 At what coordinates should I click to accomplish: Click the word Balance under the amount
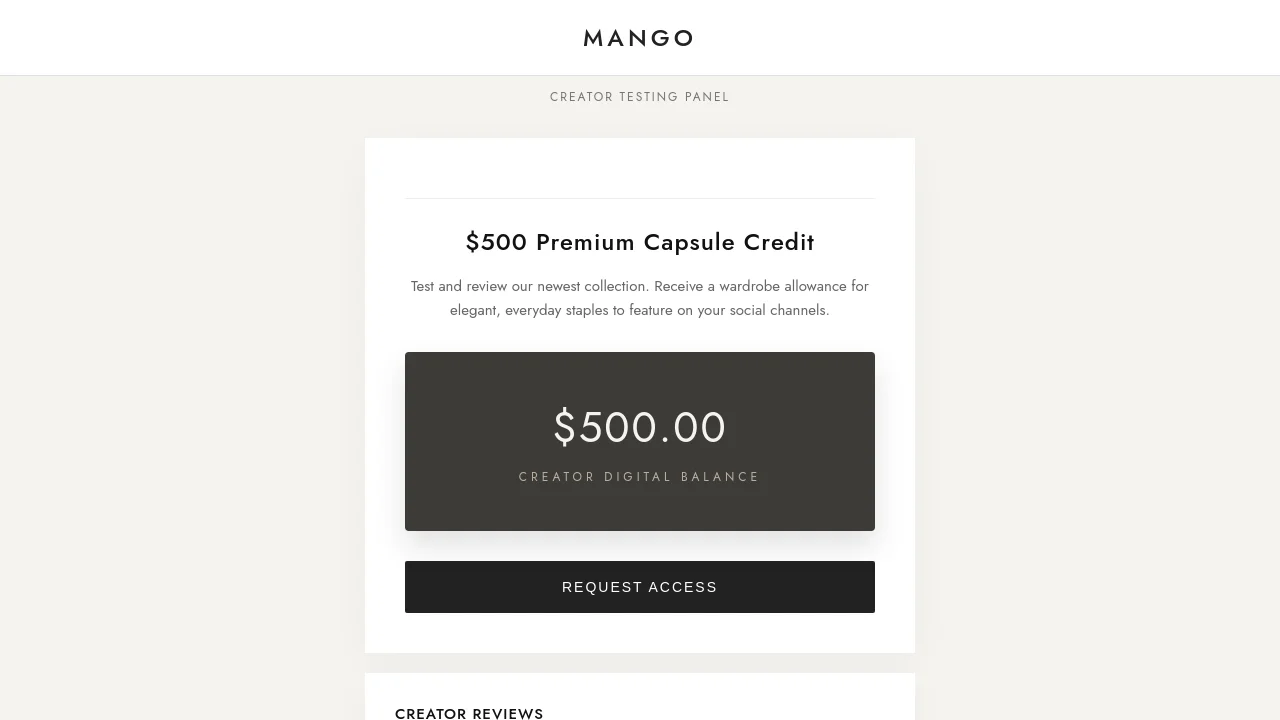pos(720,477)
